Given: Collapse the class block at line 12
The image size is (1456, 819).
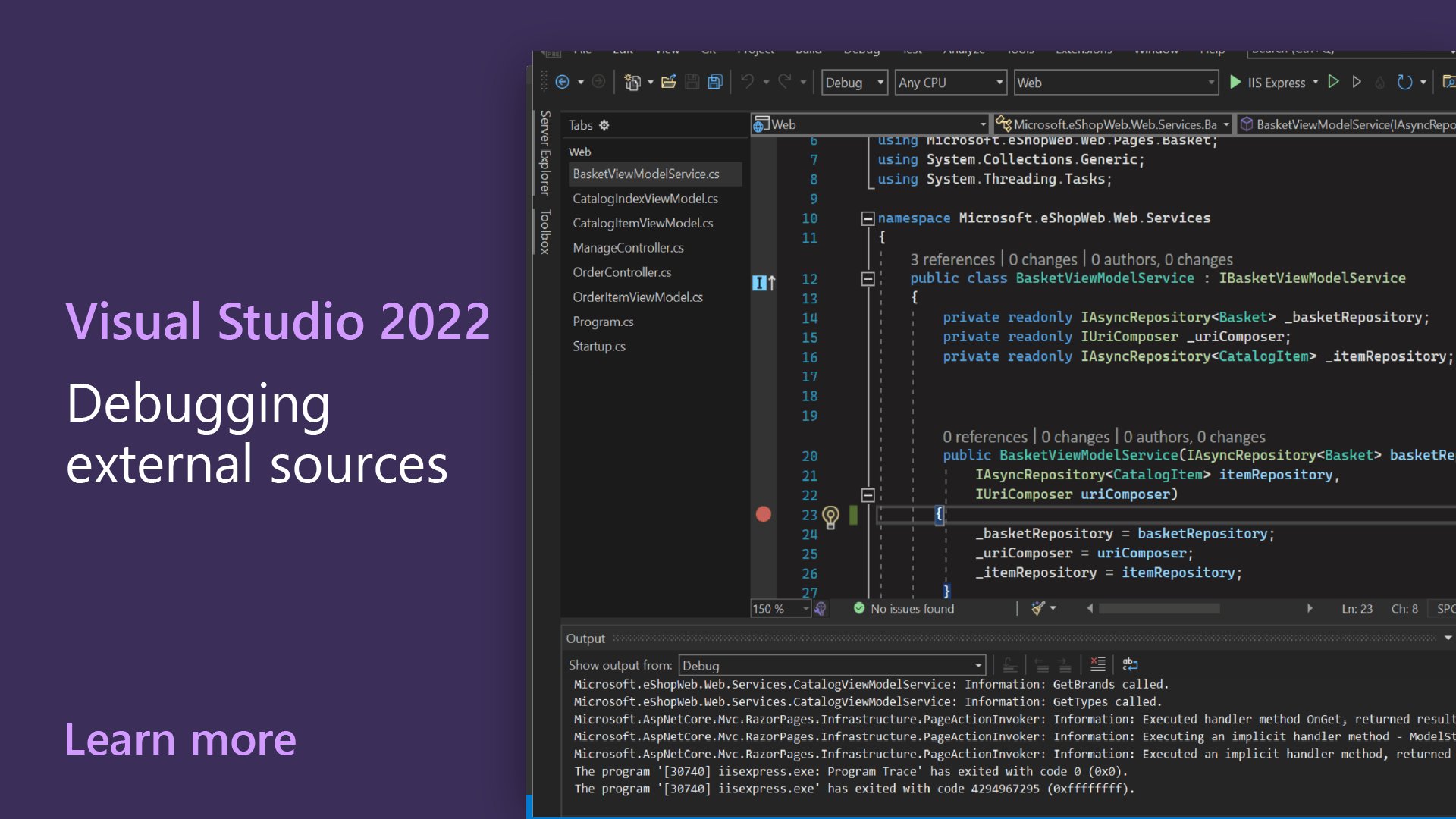Looking at the screenshot, I should coord(868,278).
